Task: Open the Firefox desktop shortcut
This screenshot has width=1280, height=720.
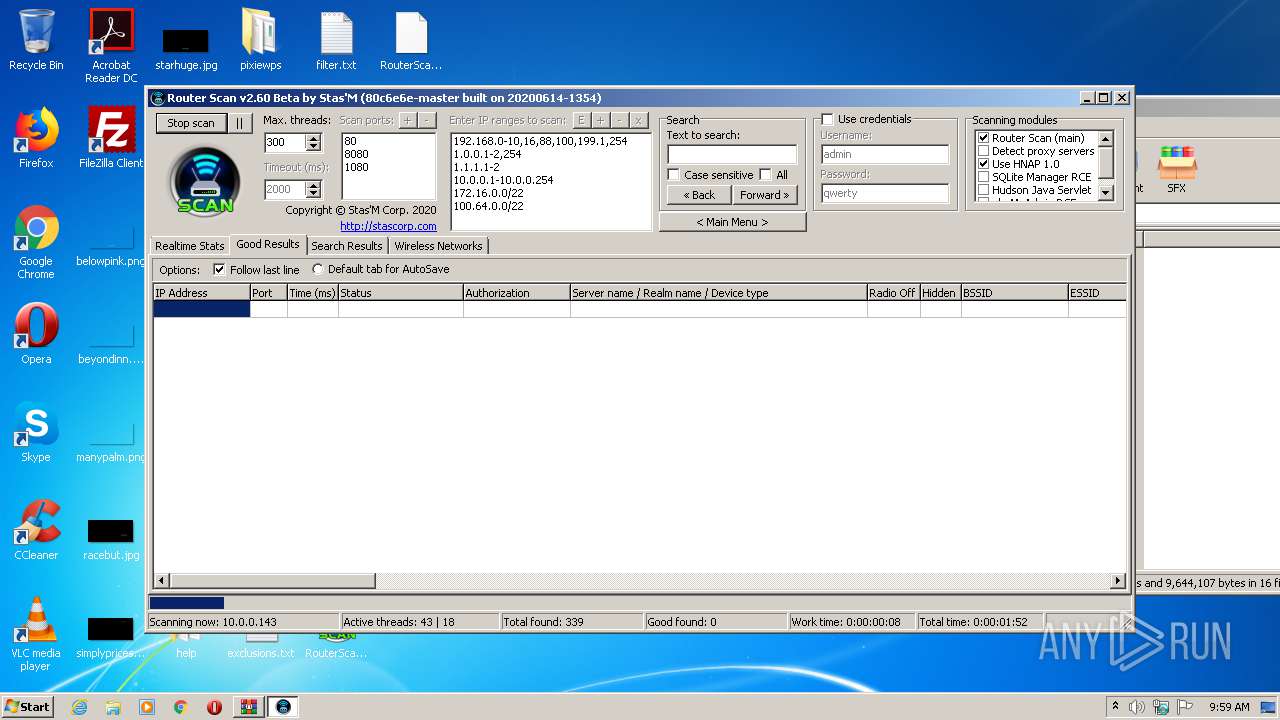Action: click(36, 138)
